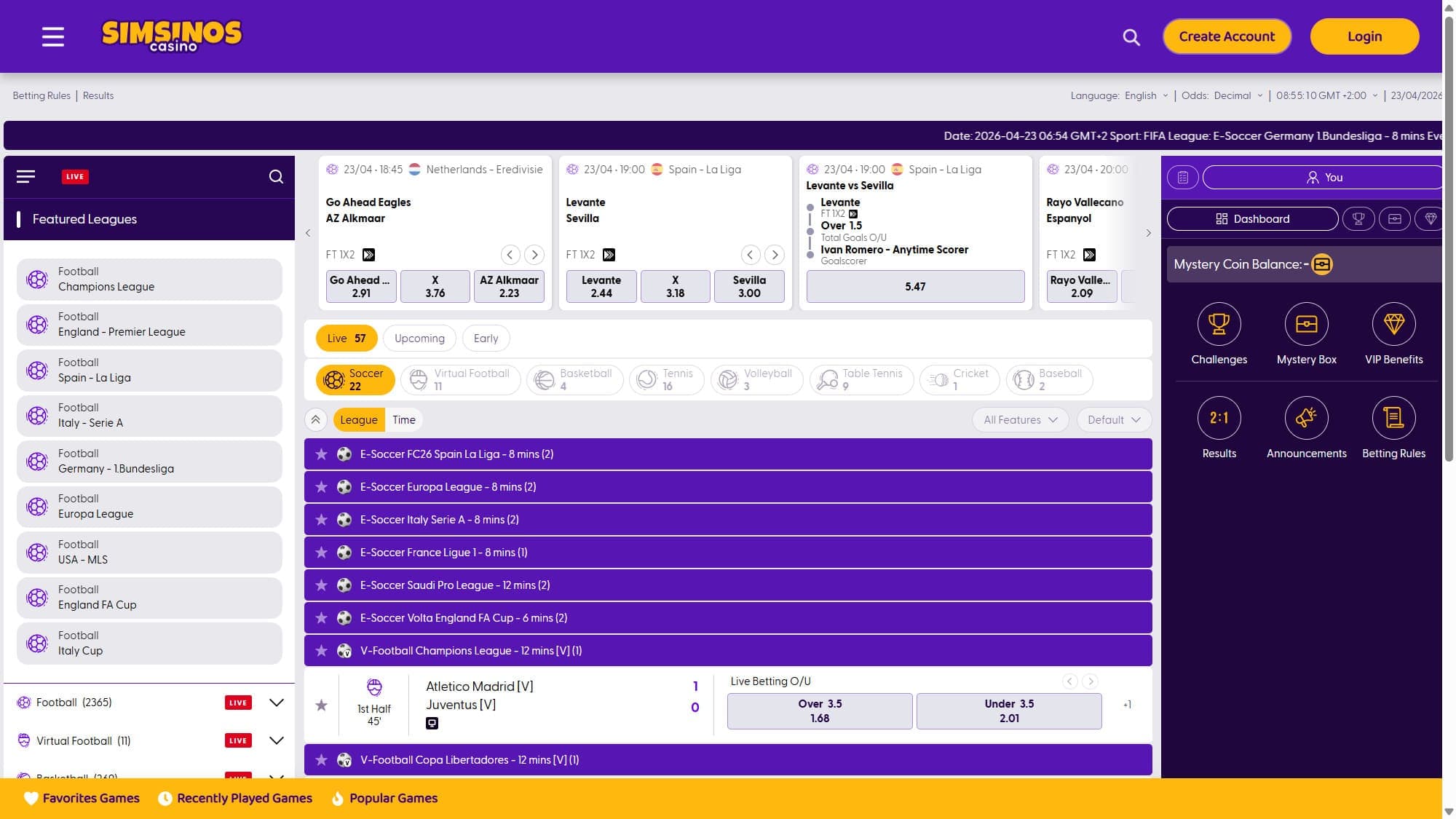The width and height of the screenshot is (1456, 819).
Task: Open the Results scoreboard icon
Action: coord(1219,418)
